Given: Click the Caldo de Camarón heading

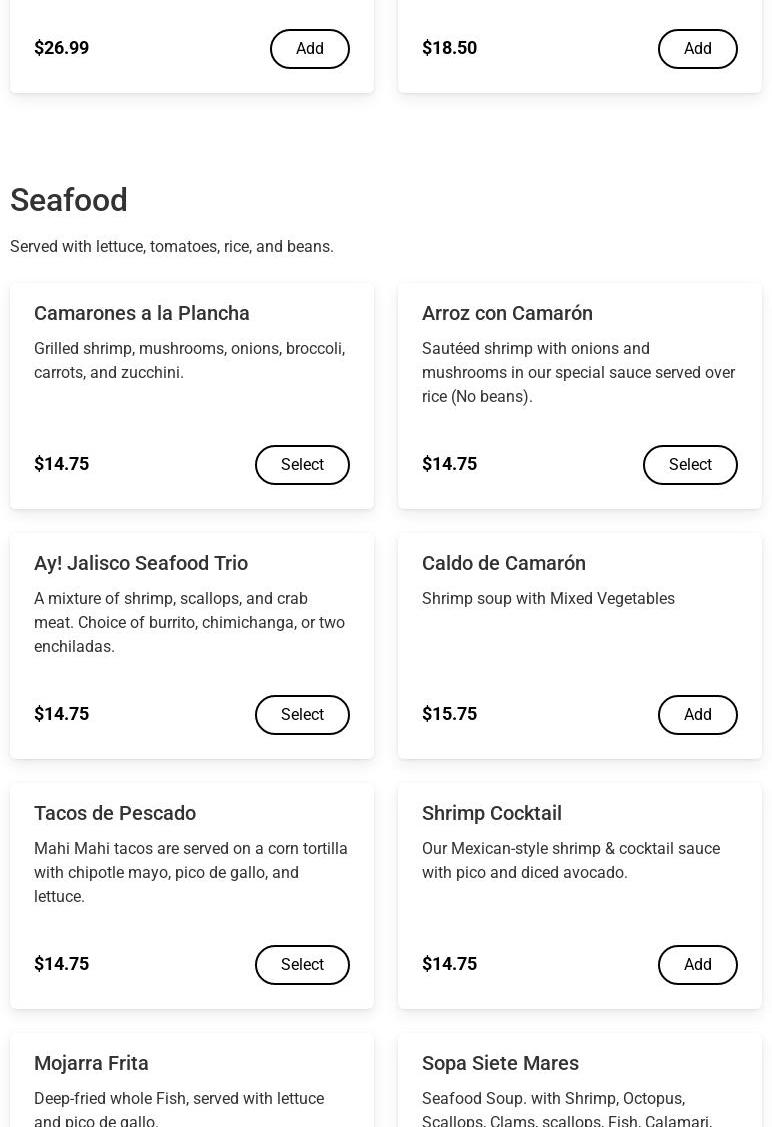Looking at the screenshot, I should point(504,563).
